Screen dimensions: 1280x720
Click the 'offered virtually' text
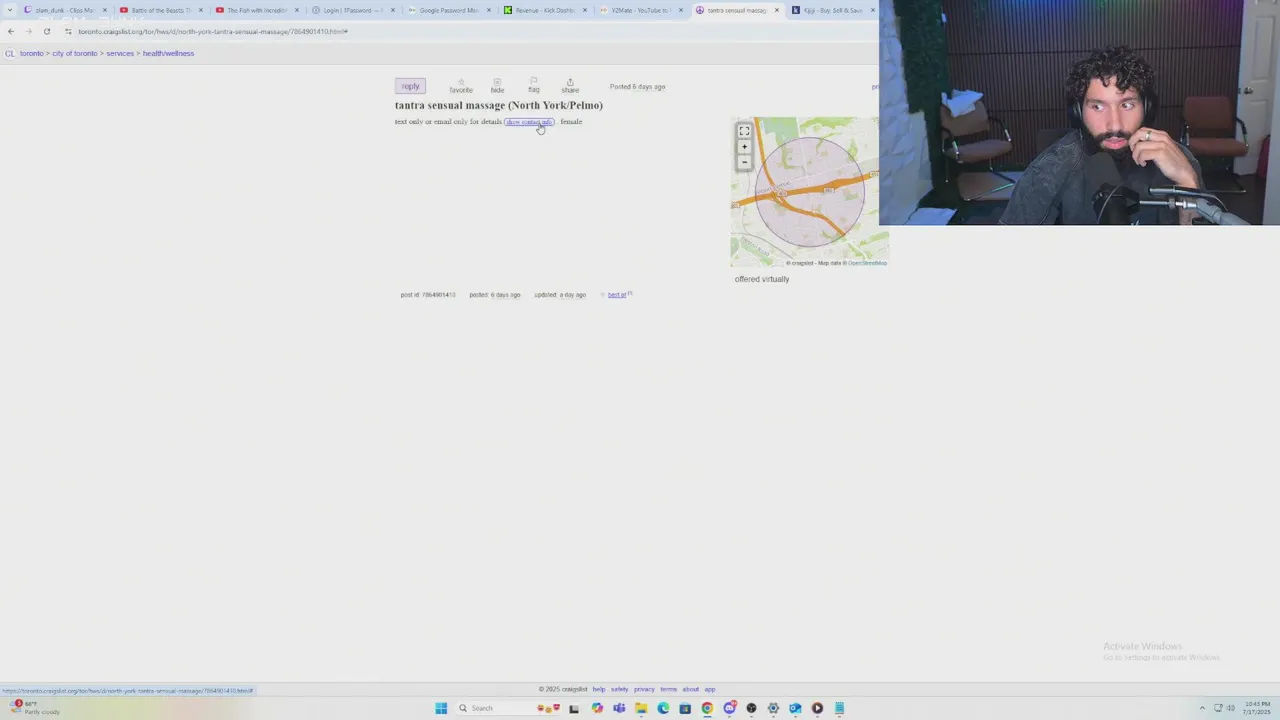pyautogui.click(x=762, y=279)
